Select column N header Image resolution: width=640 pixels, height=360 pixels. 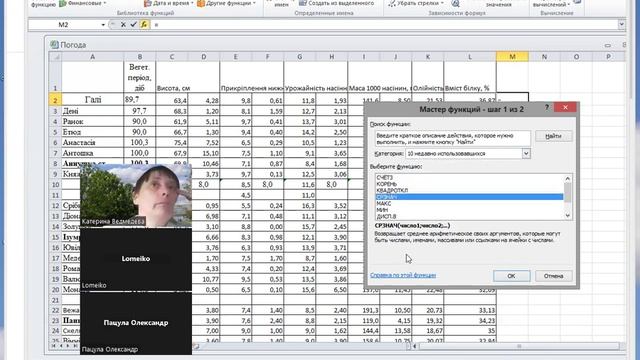tap(544, 57)
